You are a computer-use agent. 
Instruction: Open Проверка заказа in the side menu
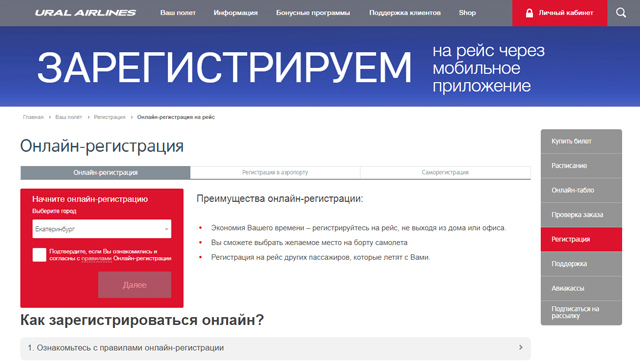(x=581, y=215)
